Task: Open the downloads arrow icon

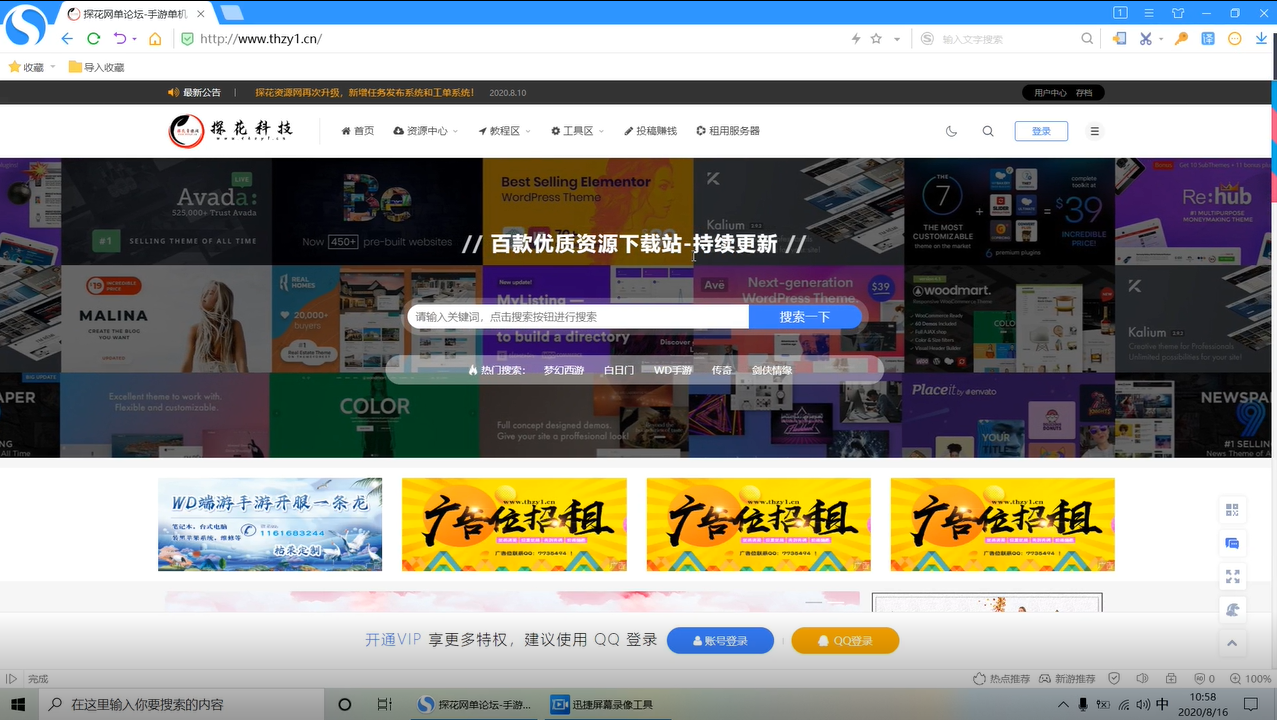Action: [x=1261, y=39]
